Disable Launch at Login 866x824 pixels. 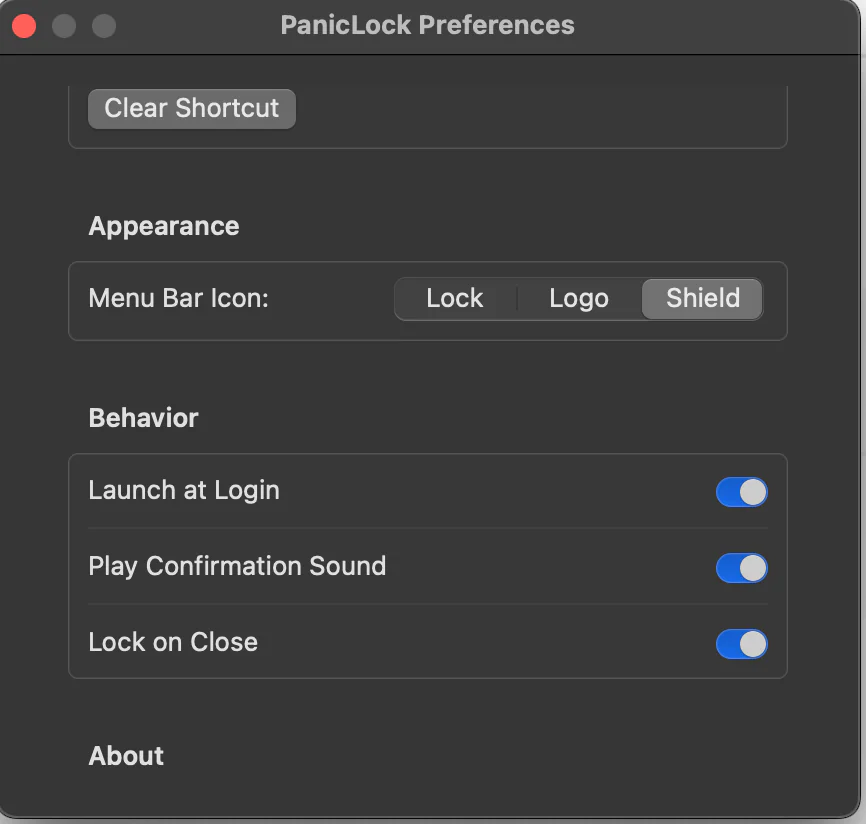coord(741,492)
